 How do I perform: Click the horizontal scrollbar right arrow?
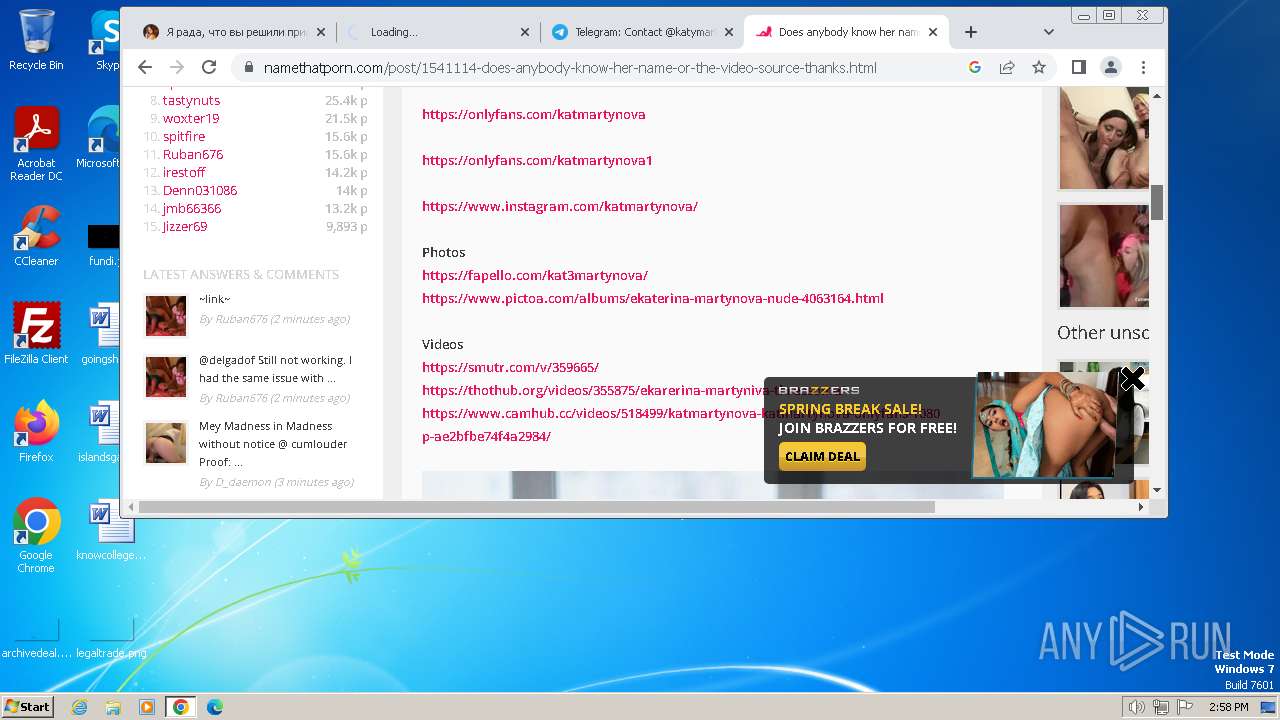pyautogui.click(x=1141, y=507)
